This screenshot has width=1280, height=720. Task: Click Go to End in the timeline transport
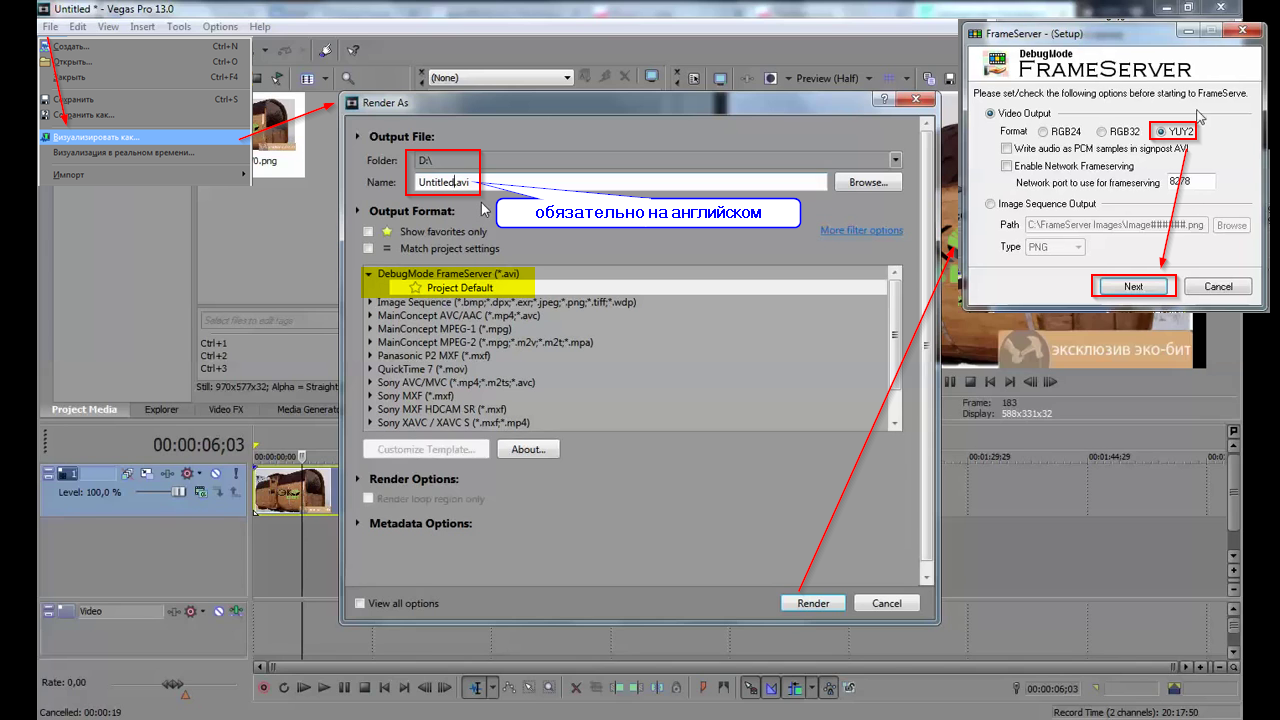(x=404, y=688)
